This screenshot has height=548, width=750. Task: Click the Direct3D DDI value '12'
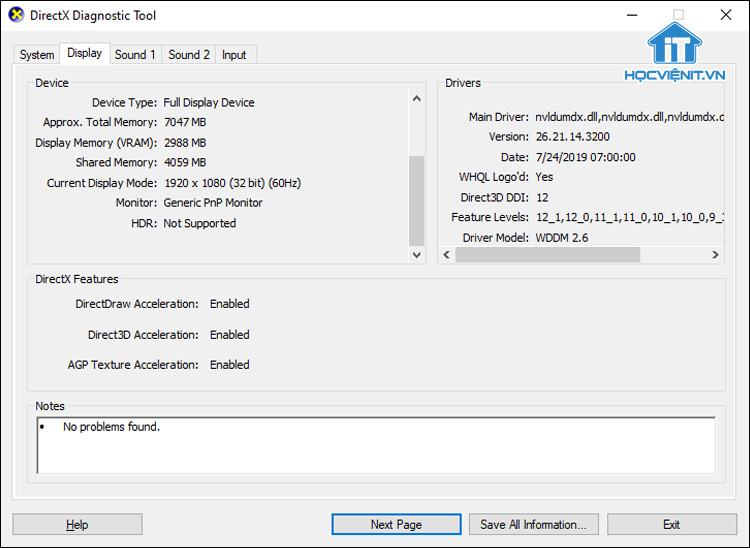(542, 197)
